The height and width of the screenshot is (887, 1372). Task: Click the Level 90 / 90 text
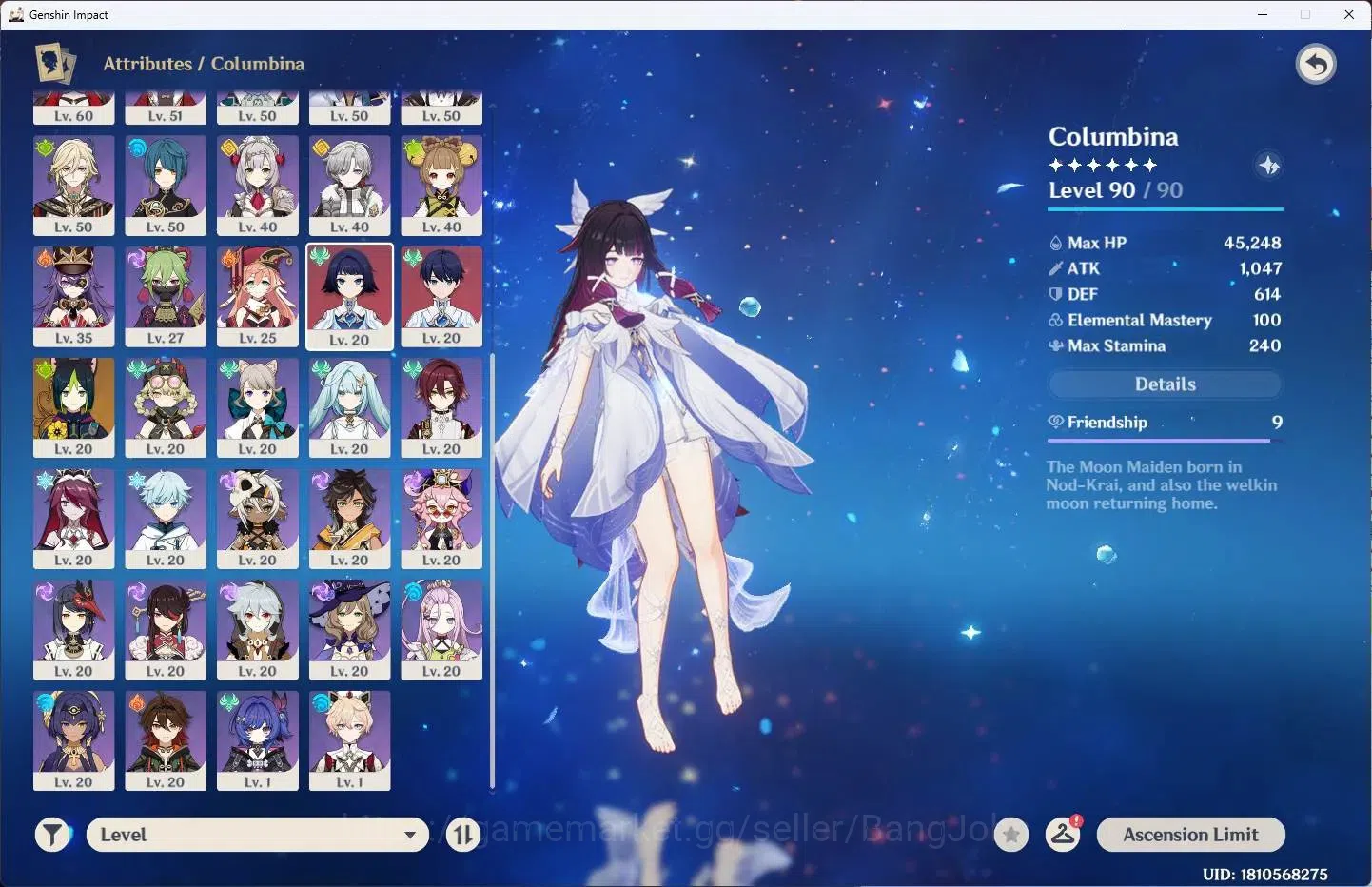pos(1116,190)
